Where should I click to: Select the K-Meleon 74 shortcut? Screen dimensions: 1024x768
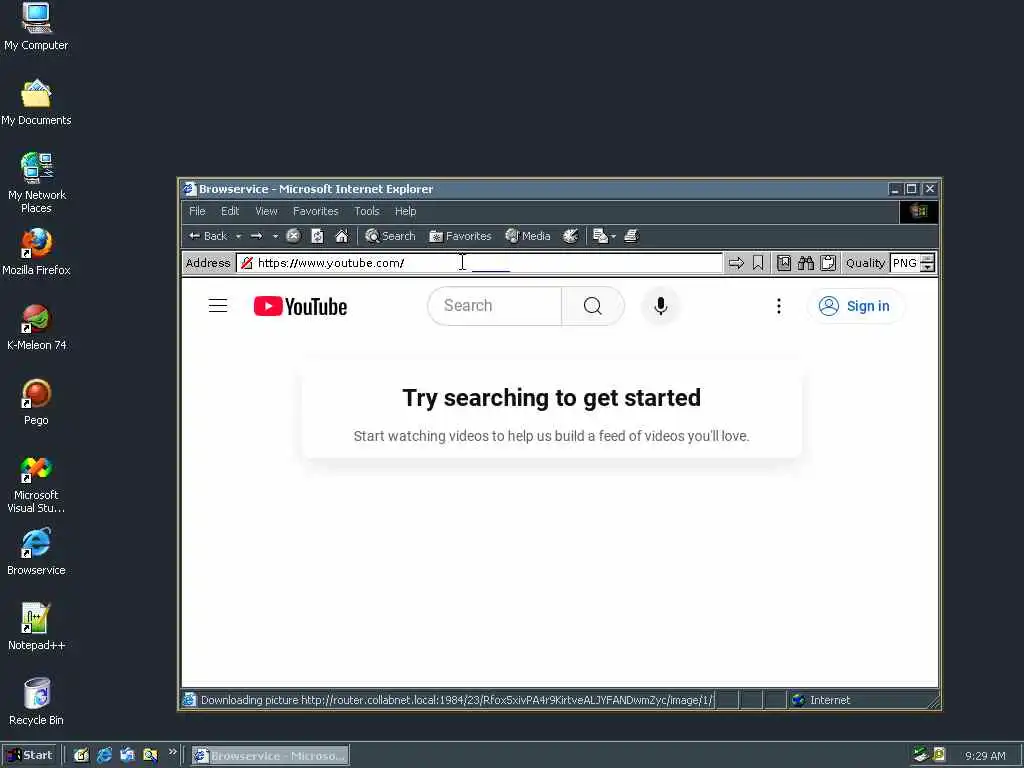37,327
